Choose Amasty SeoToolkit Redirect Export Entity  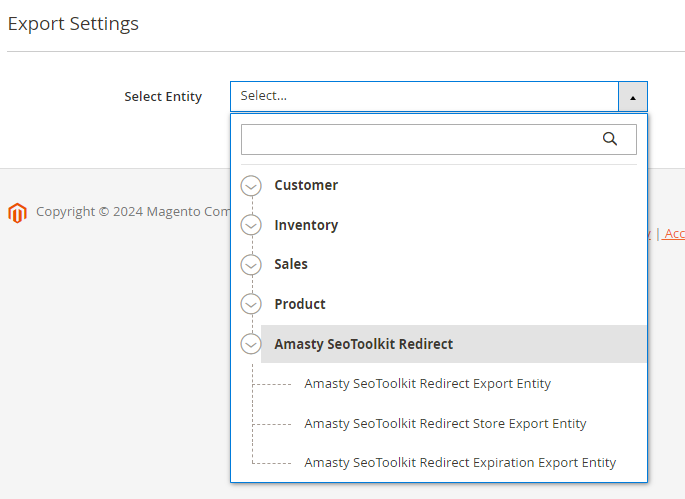(x=427, y=384)
